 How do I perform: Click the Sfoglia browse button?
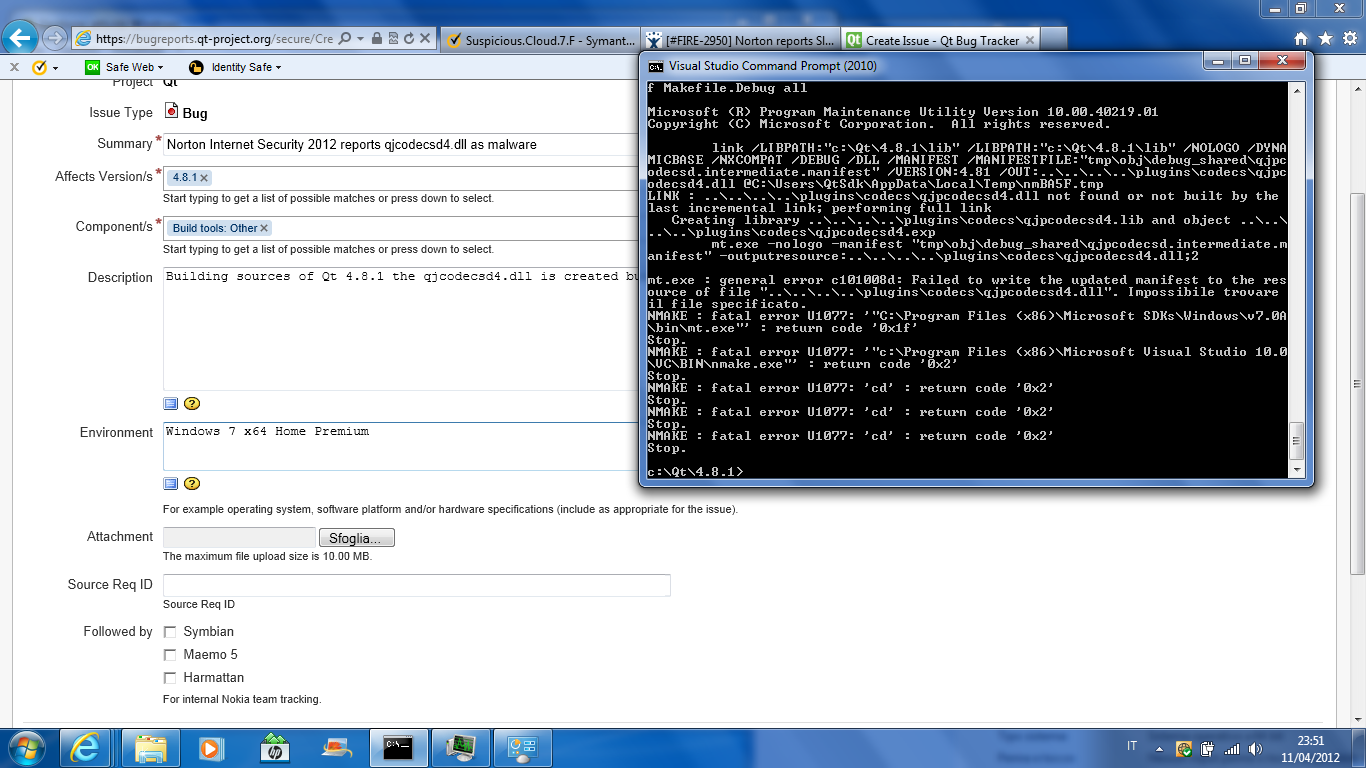tap(356, 538)
